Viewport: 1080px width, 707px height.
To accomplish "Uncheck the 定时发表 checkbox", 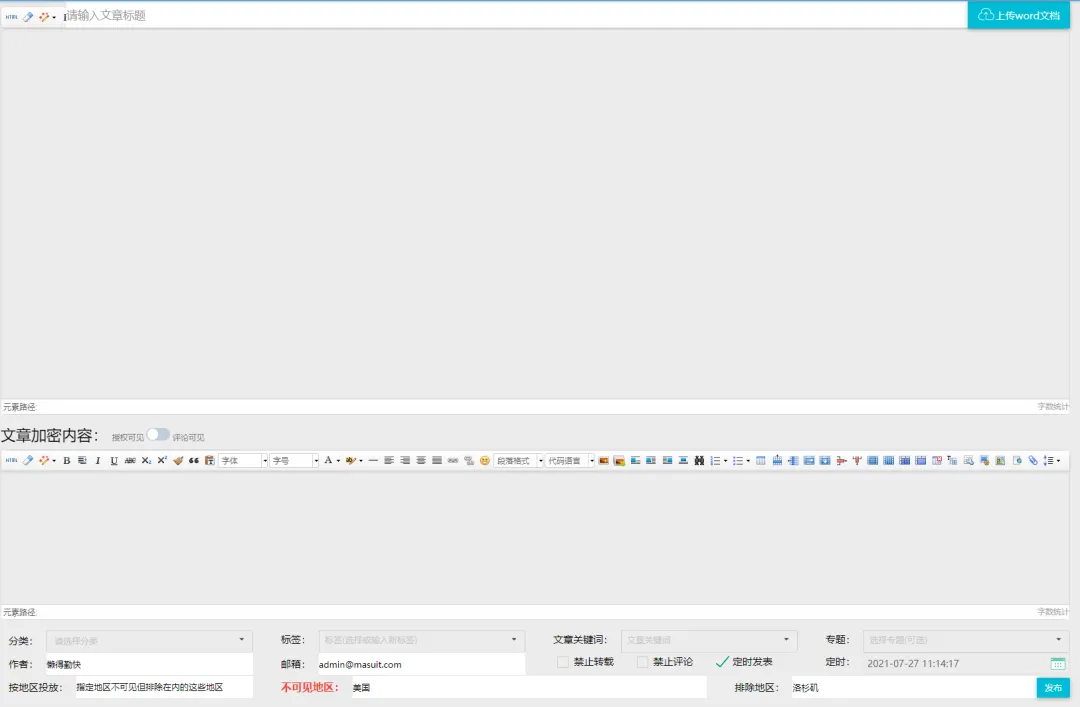I will coord(722,662).
